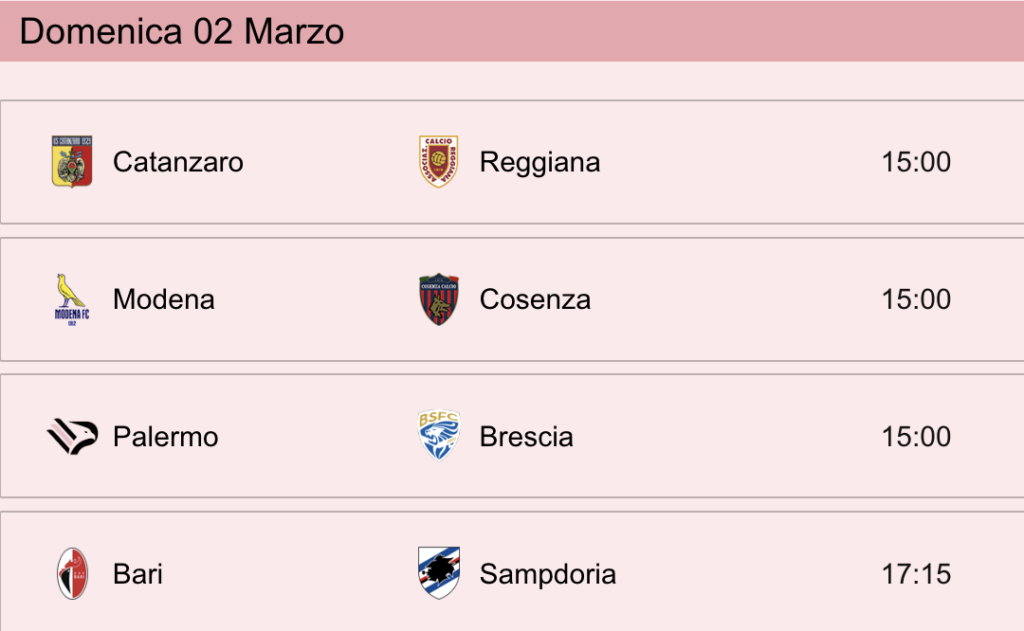Click the Catanzaro club crest
The width and height of the screenshot is (1024, 631).
tap(72, 161)
